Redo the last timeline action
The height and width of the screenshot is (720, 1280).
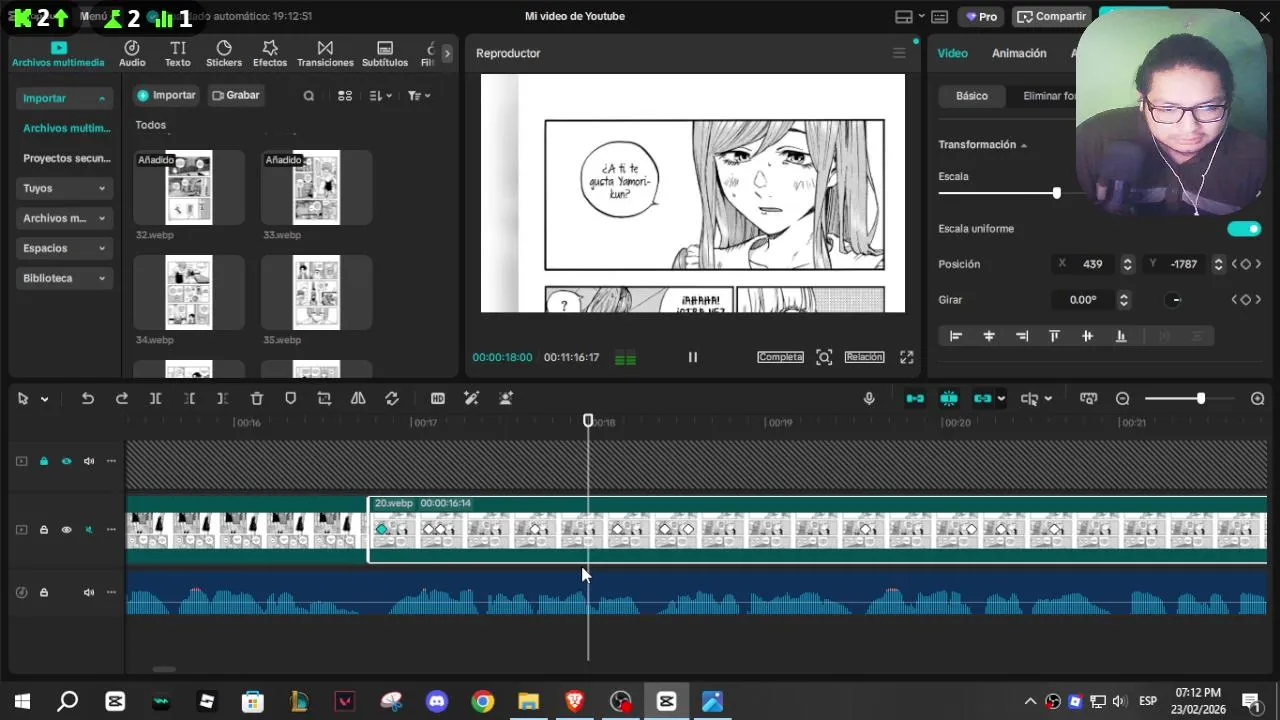pos(122,398)
